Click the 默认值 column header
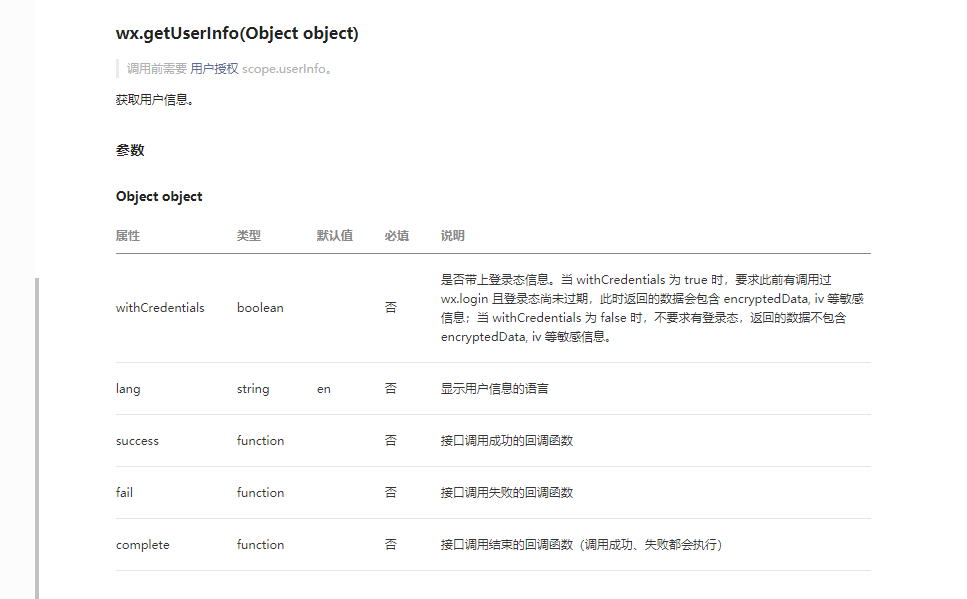The height and width of the screenshot is (599, 967). (x=335, y=236)
